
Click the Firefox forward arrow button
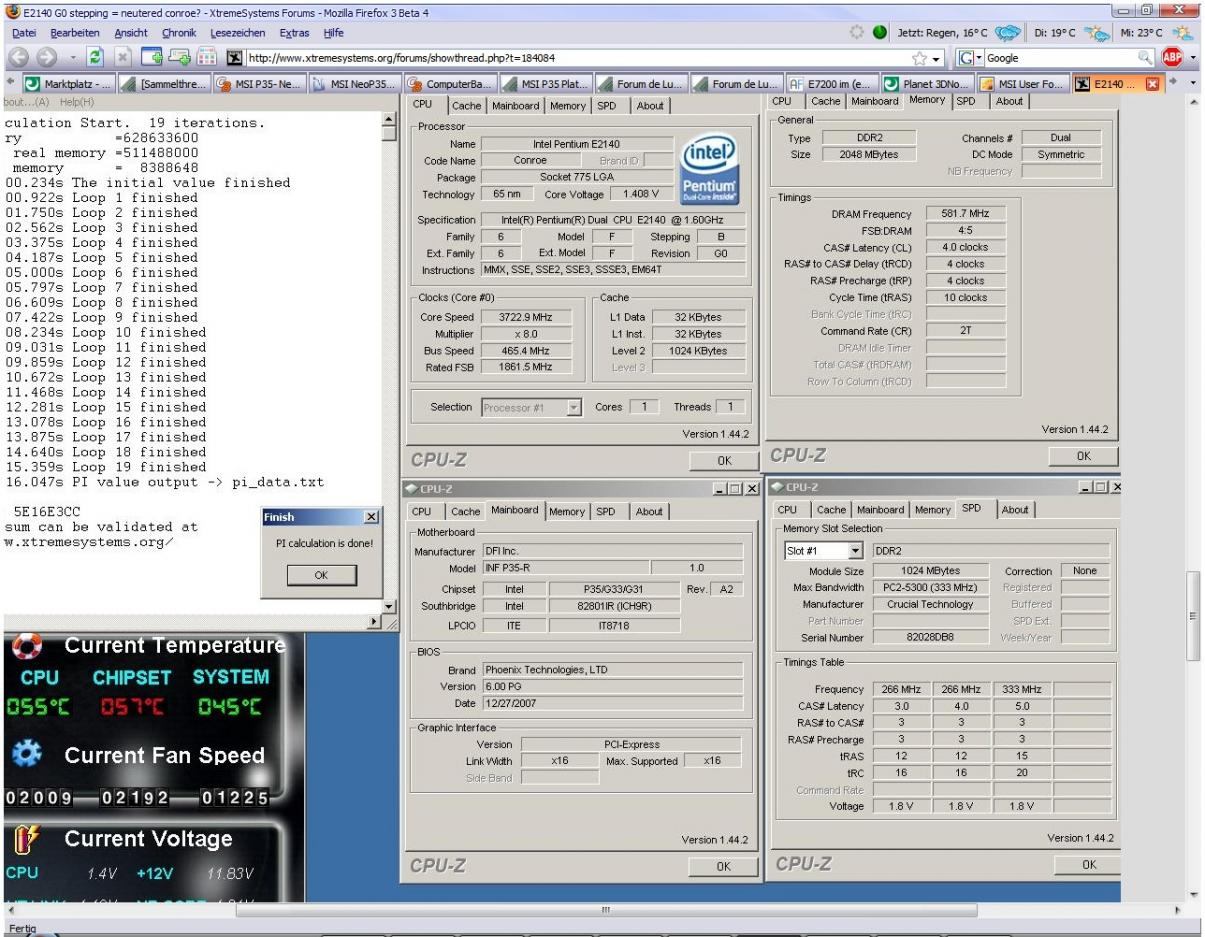coord(47,57)
